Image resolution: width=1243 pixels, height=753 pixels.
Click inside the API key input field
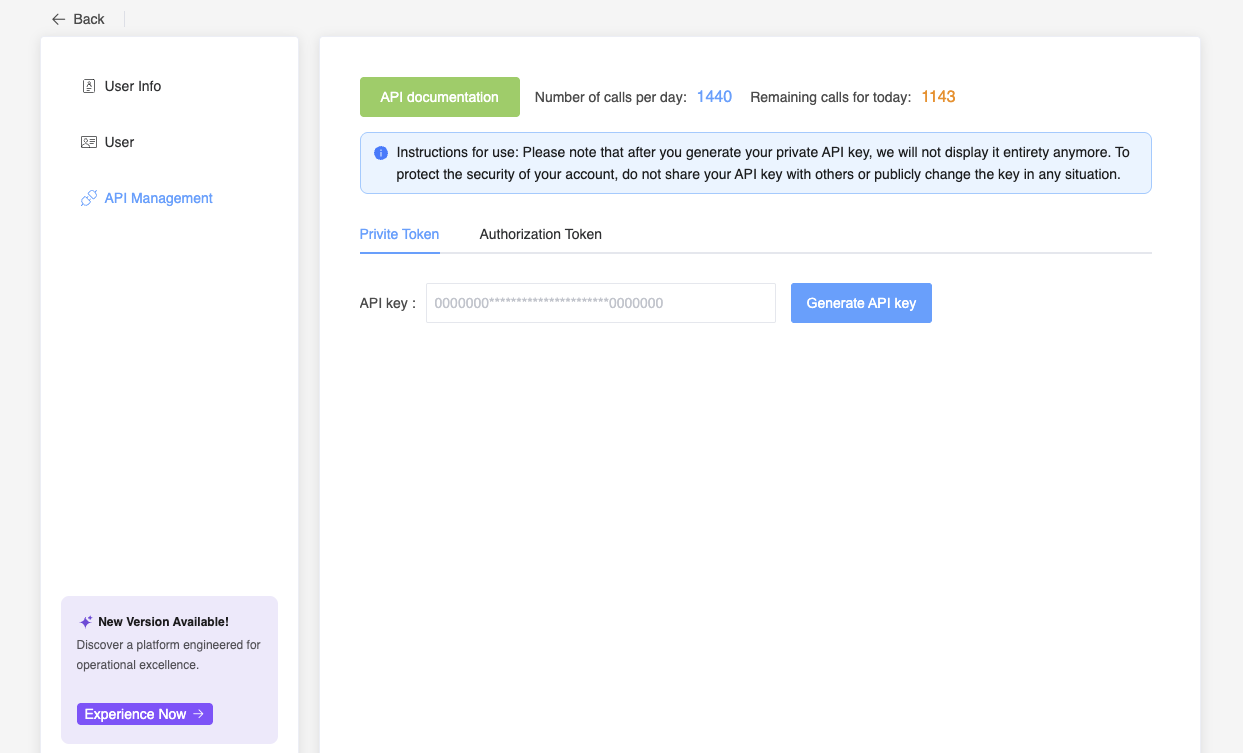[x=600, y=302]
